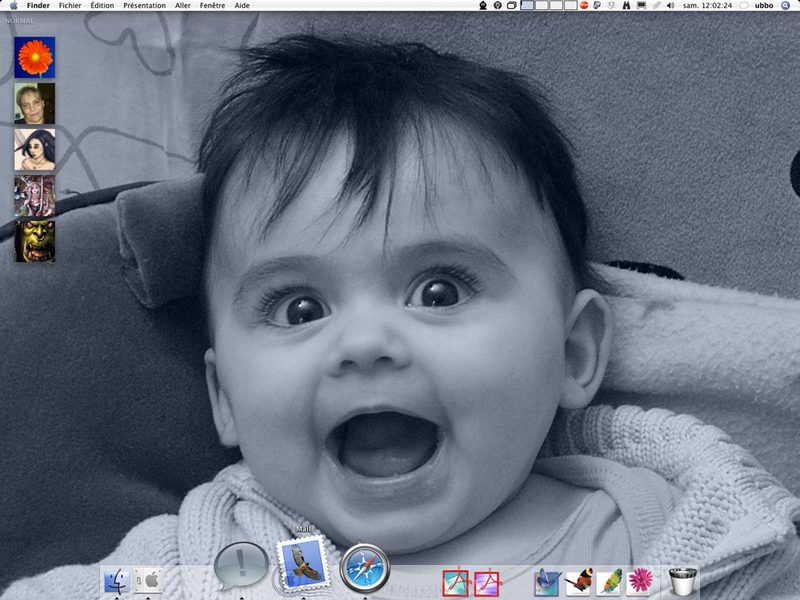Open the speech bubble exclamation dock app
The image size is (800, 600).
click(240, 566)
